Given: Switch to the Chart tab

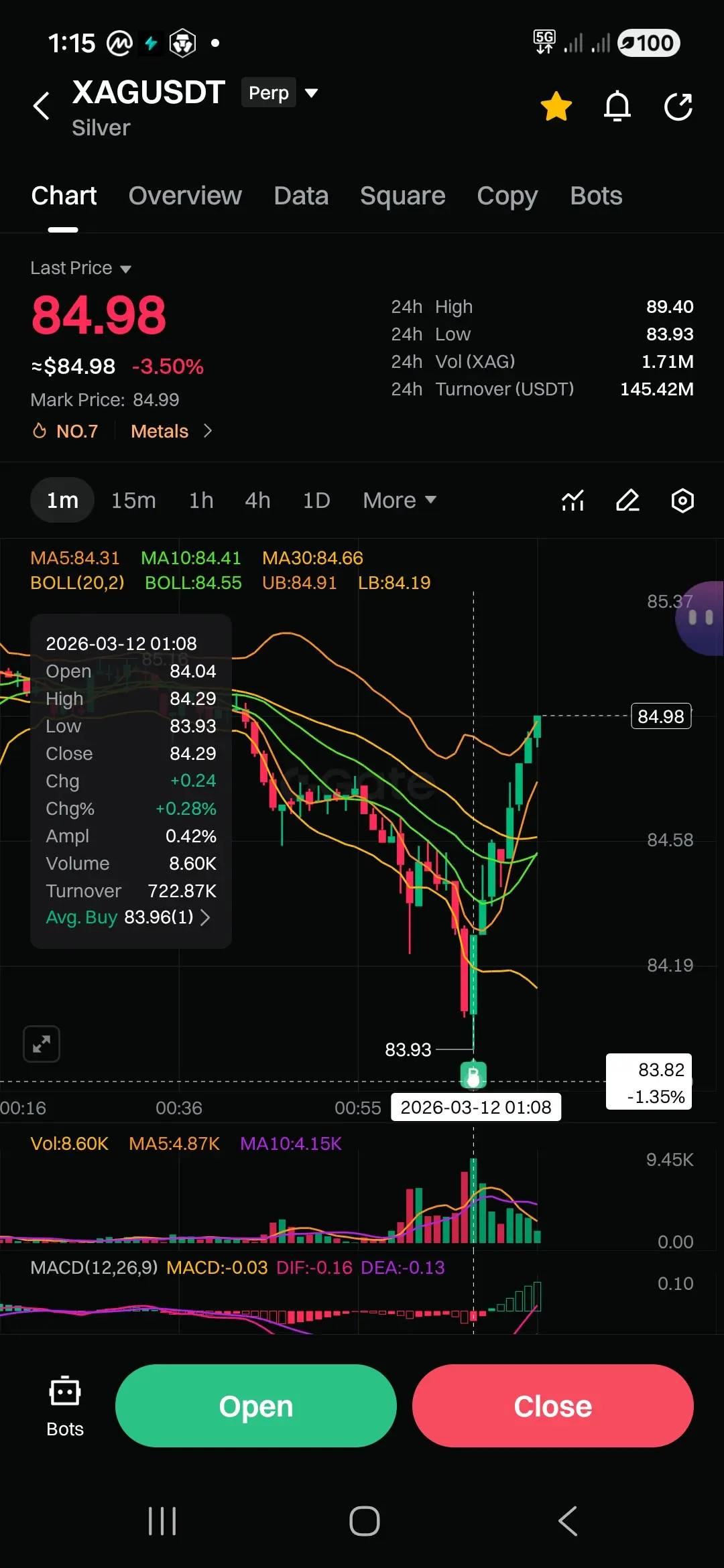Looking at the screenshot, I should coord(64,196).
